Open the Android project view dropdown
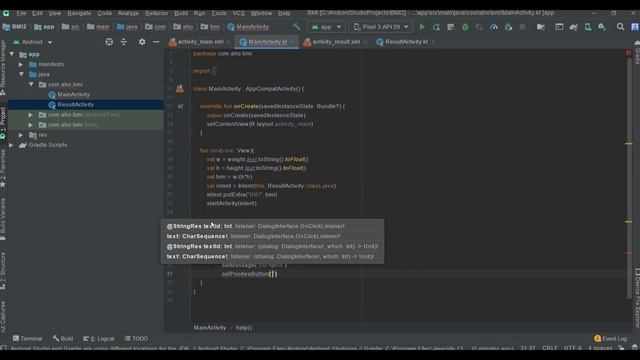Viewport: 640px width, 360px height. pyautogui.click(x=33, y=42)
